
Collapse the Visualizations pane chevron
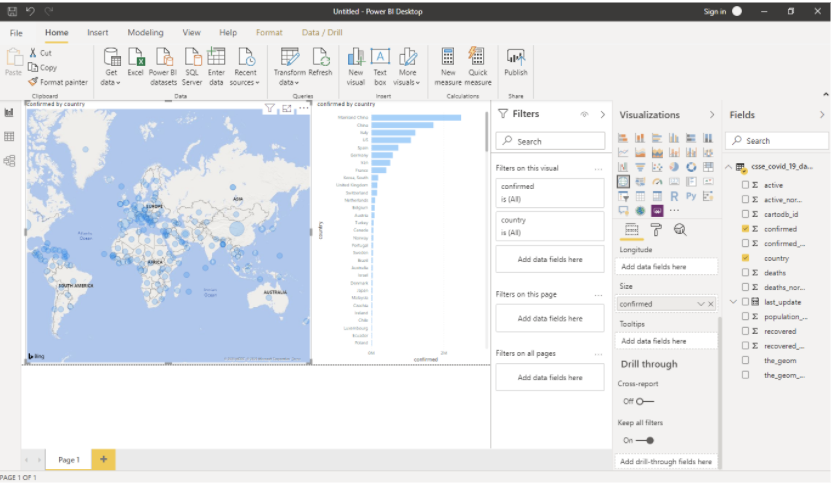tap(712, 115)
